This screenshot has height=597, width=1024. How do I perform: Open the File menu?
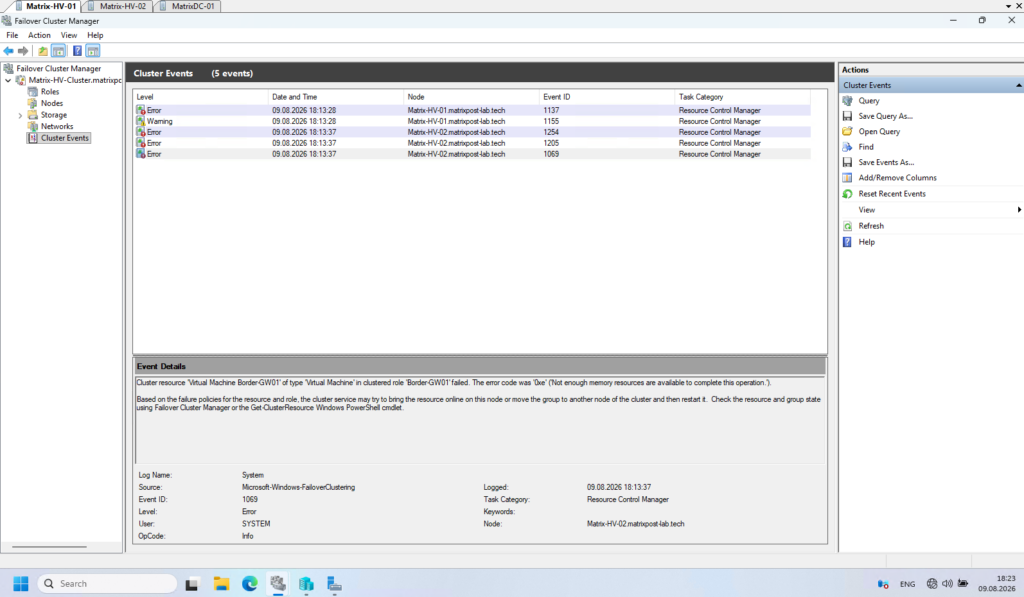[x=12, y=35]
